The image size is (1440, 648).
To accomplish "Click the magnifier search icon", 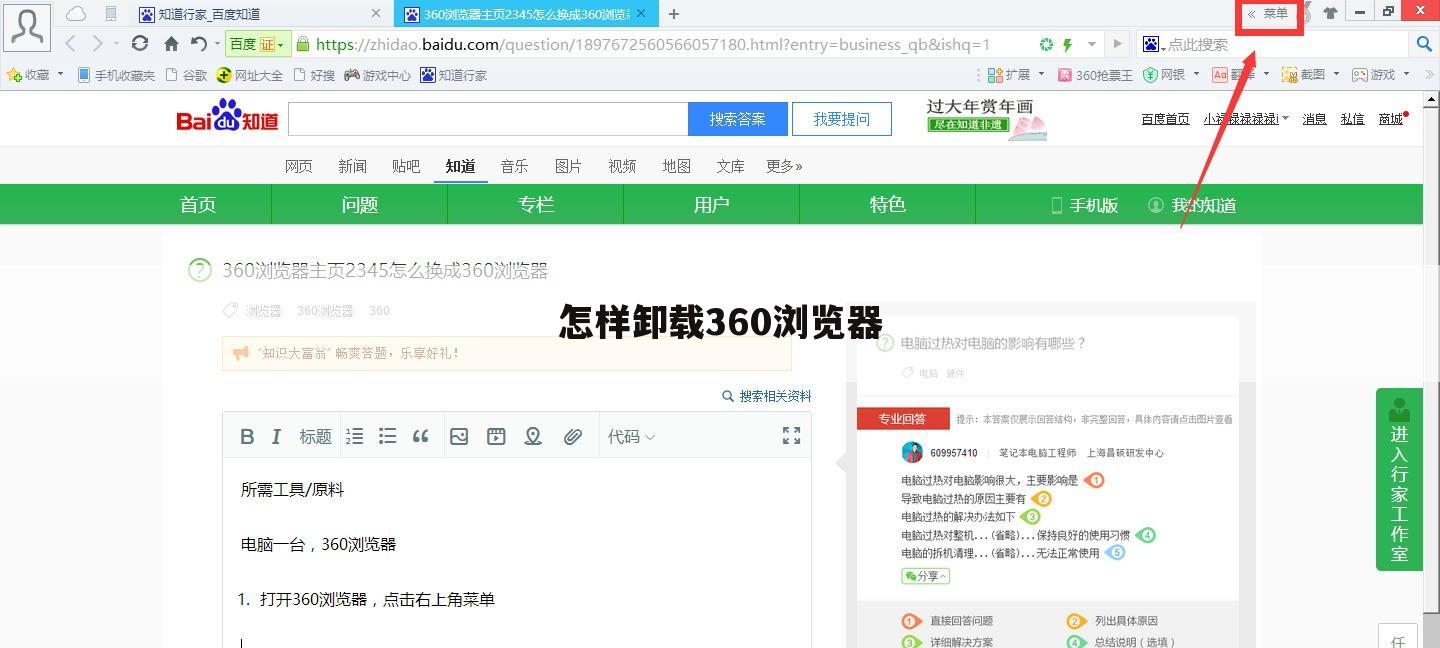I will click(1425, 44).
